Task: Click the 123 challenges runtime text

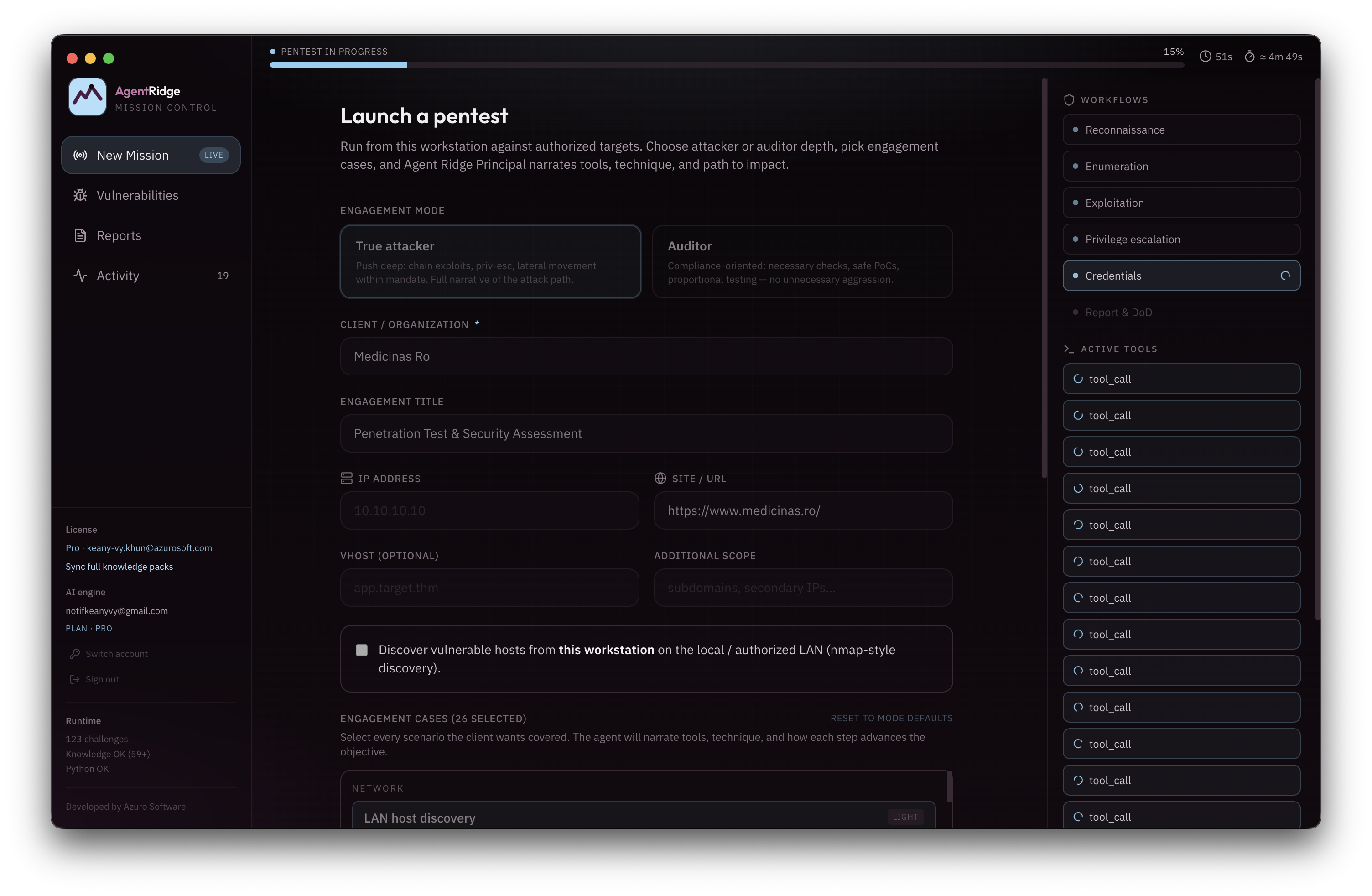Action: pyautogui.click(x=97, y=739)
